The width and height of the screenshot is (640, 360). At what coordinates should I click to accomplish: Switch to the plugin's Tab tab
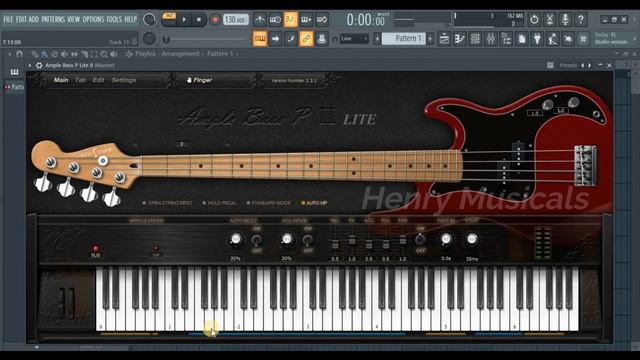[80, 80]
